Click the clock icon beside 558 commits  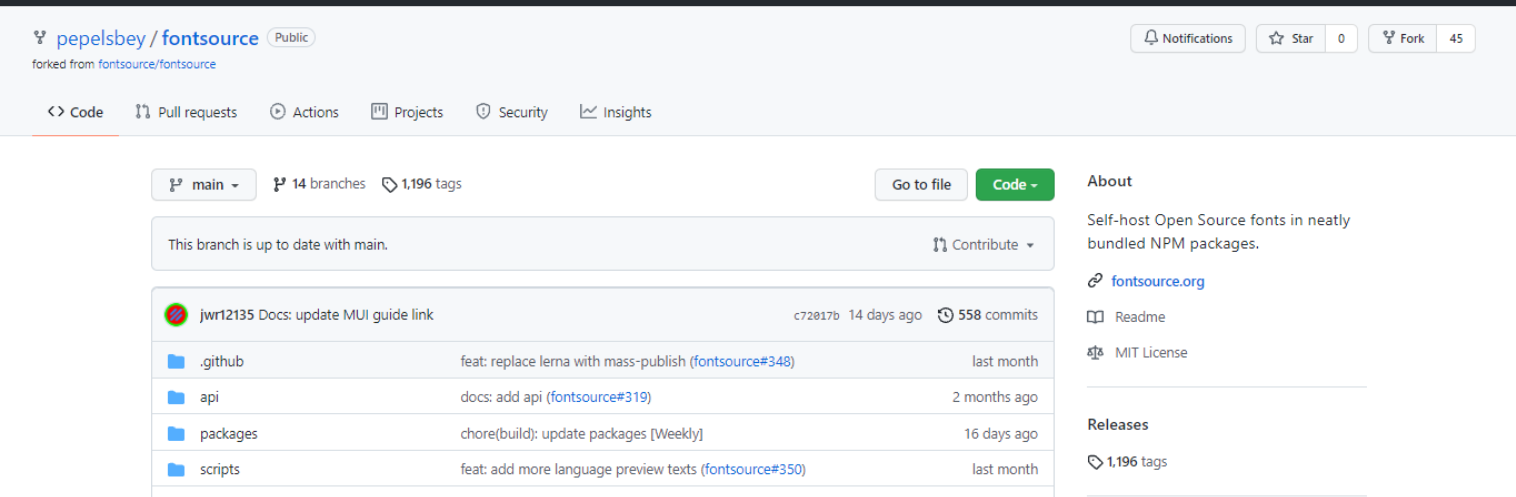click(x=945, y=315)
